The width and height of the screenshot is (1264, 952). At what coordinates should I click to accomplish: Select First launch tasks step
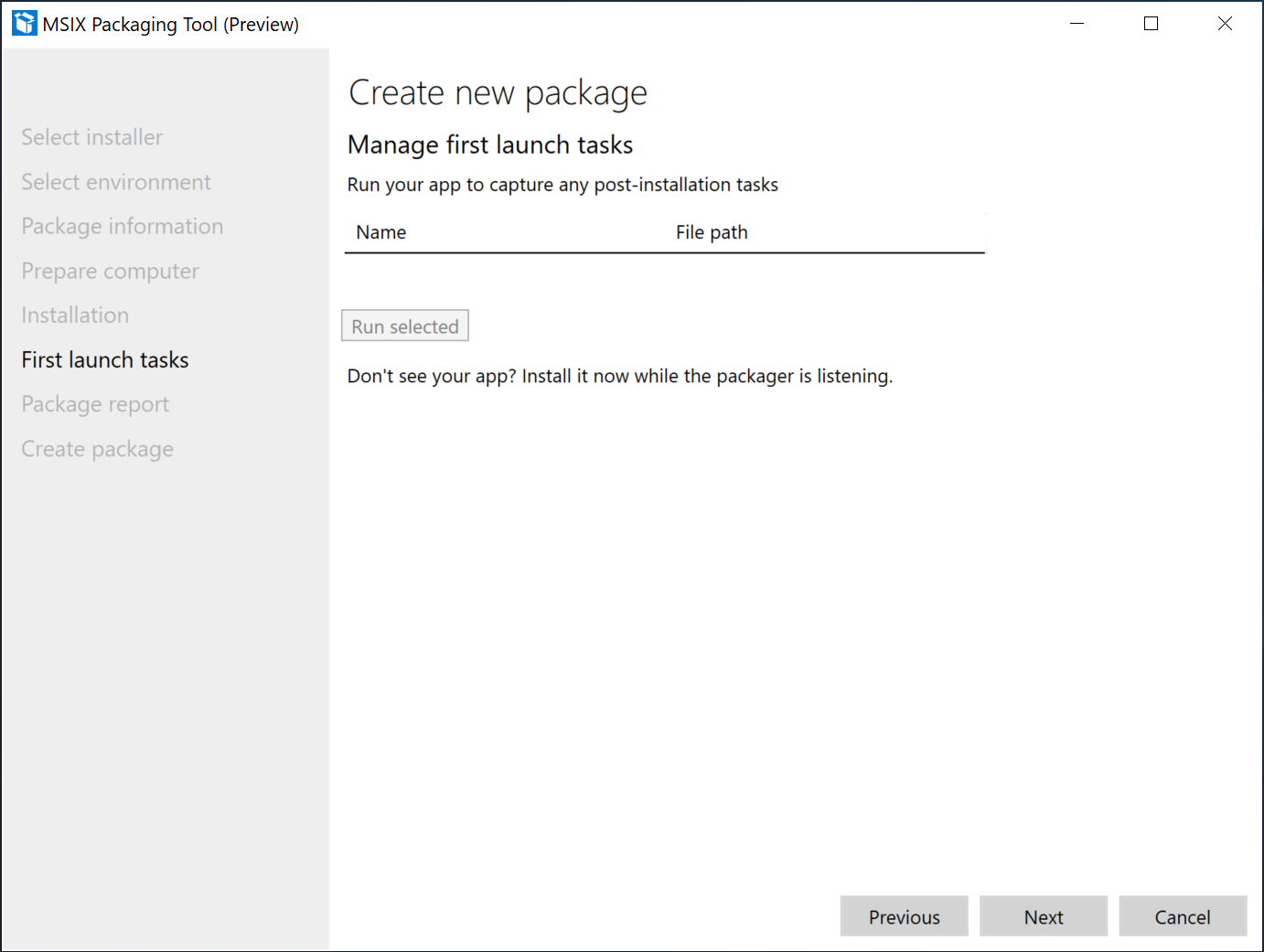[105, 360]
